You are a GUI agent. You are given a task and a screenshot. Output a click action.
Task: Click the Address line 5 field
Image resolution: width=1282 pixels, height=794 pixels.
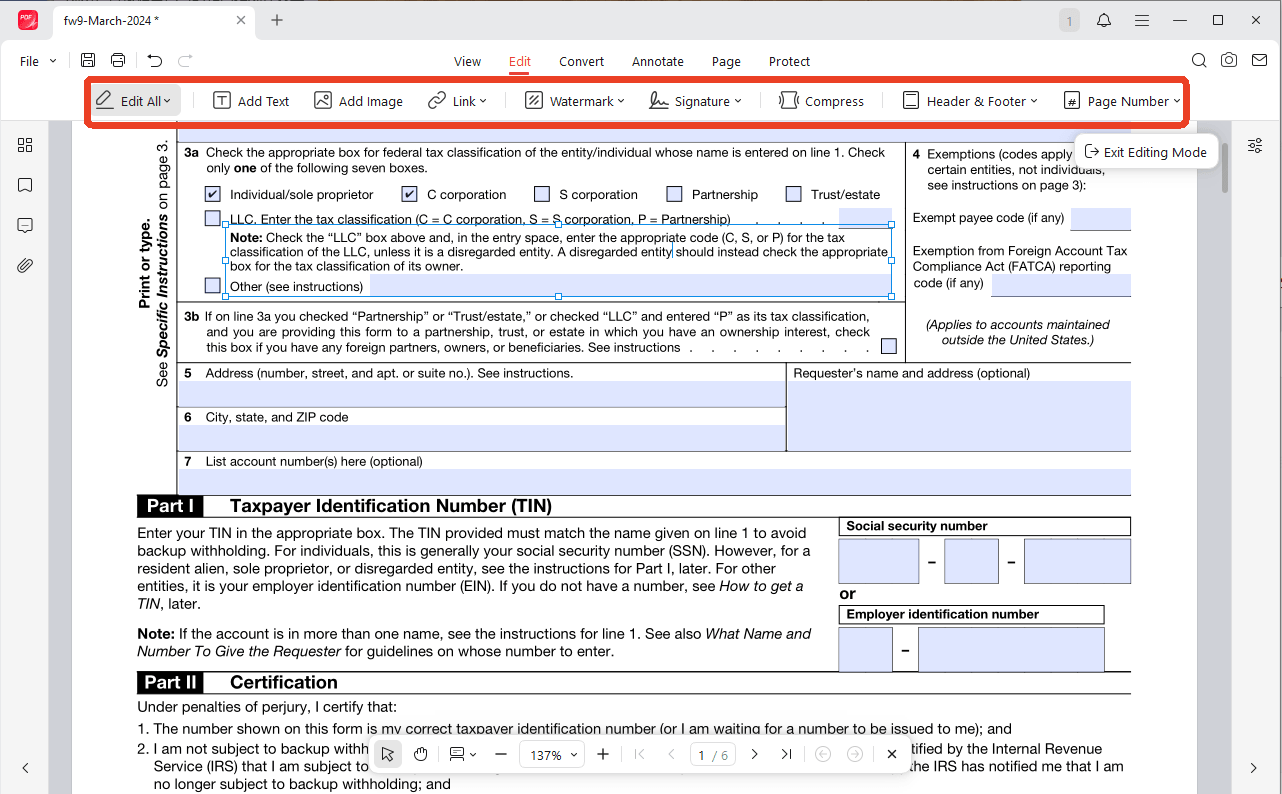[482, 394]
